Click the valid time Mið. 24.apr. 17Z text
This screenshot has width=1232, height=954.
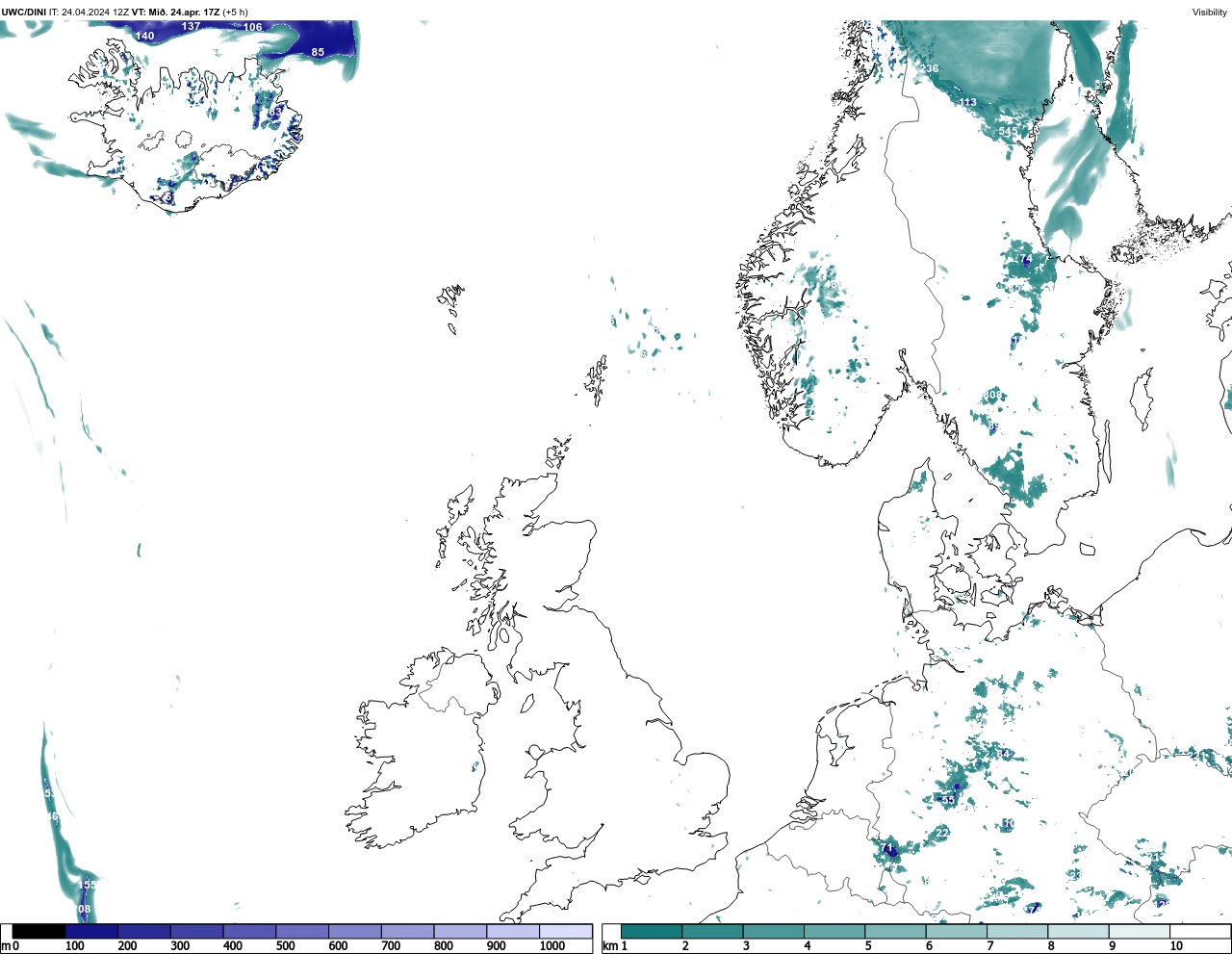click(184, 12)
